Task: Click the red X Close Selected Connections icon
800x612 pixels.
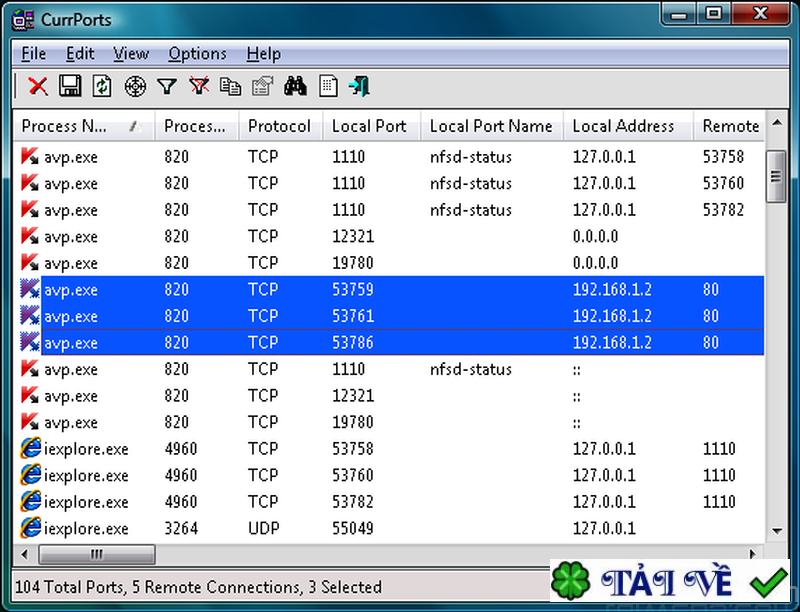Action: [x=38, y=87]
